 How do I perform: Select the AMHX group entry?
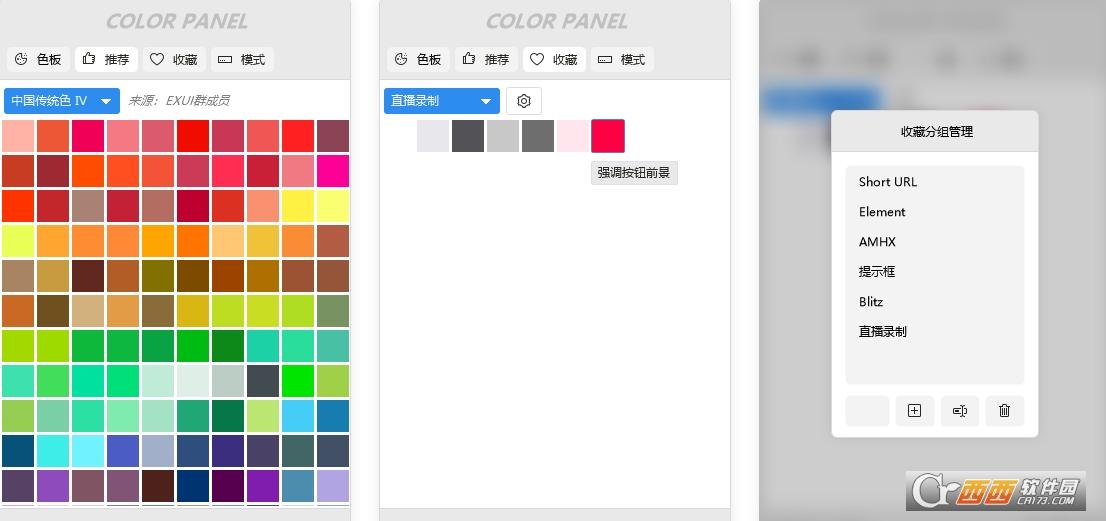[x=935, y=242]
